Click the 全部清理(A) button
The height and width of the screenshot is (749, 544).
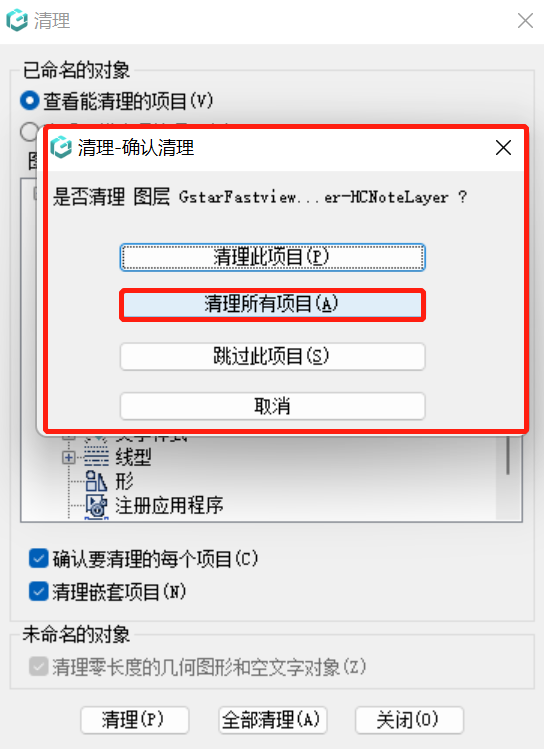tap(273, 720)
